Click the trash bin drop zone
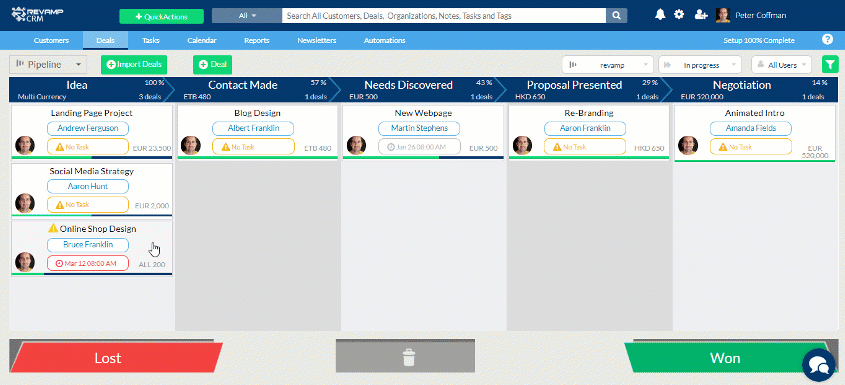 click(x=405, y=357)
